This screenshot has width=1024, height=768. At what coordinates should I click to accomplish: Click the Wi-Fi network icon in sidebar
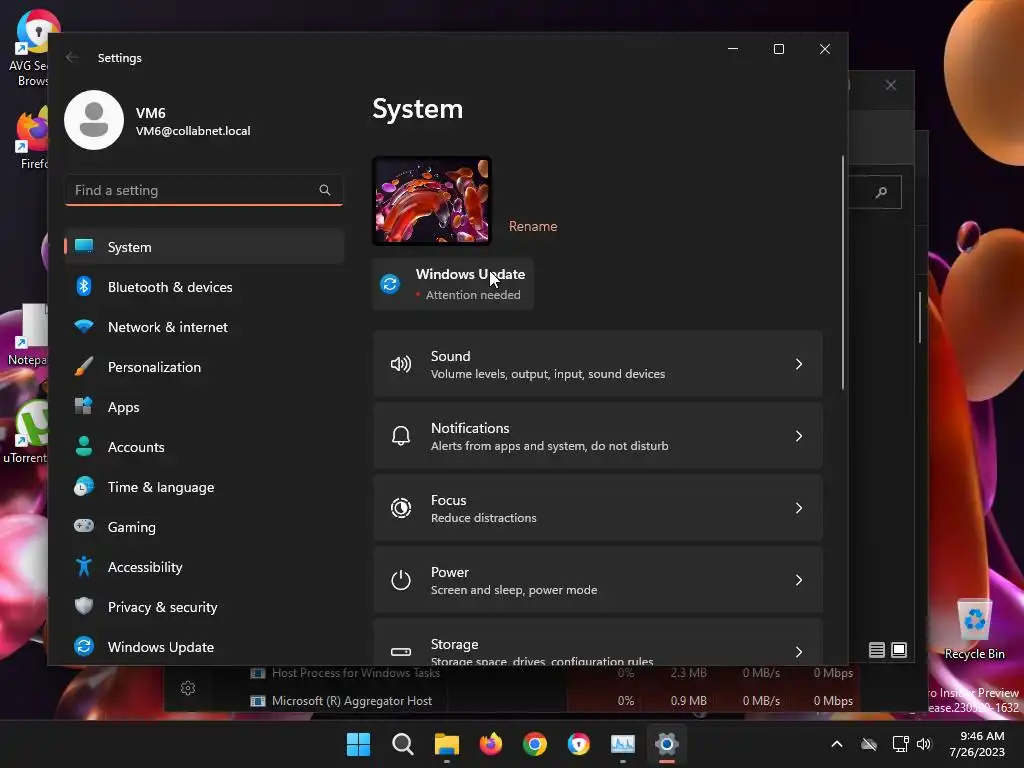[84, 326]
